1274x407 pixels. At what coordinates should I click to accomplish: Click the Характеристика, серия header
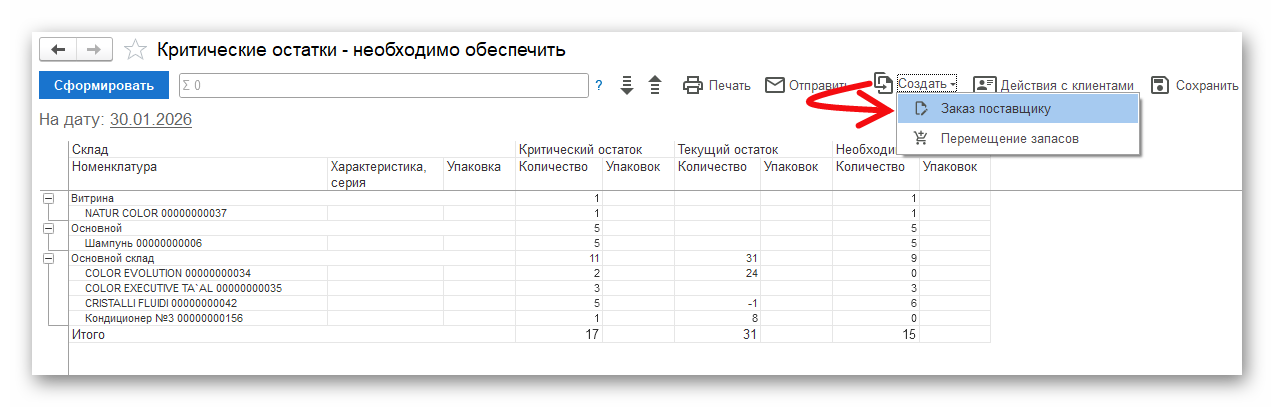[x=378, y=175]
